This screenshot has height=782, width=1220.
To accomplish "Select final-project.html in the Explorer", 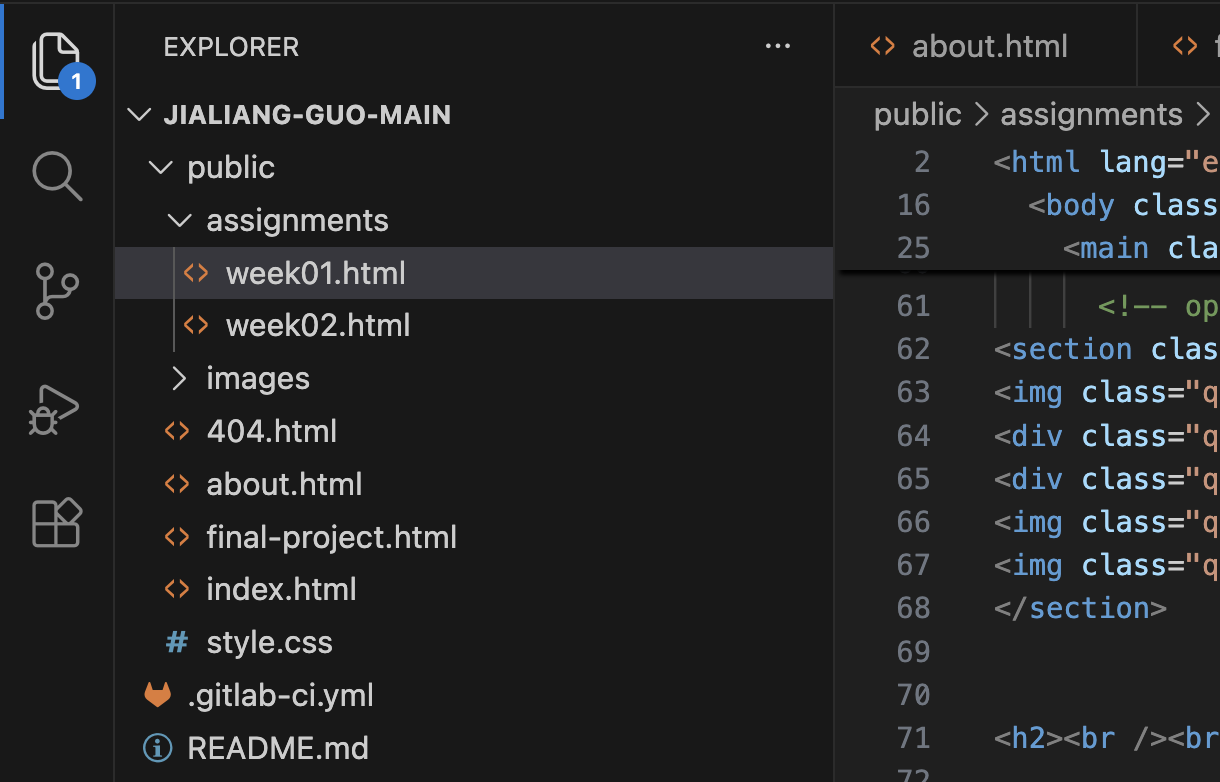I will [x=331, y=536].
